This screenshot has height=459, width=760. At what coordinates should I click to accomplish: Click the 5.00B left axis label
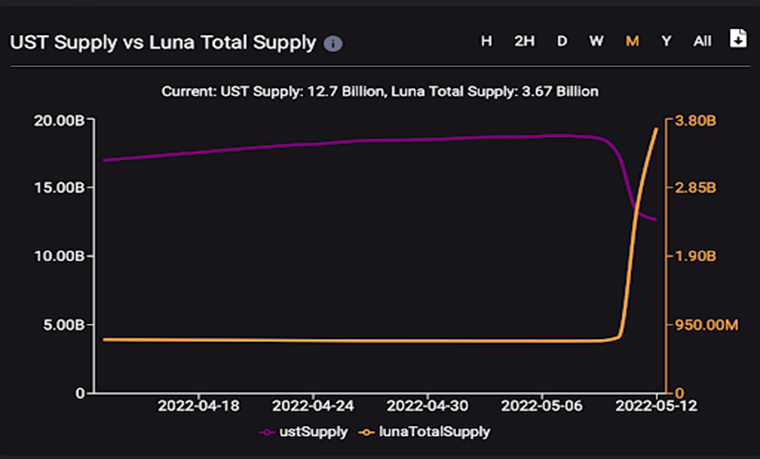64,325
